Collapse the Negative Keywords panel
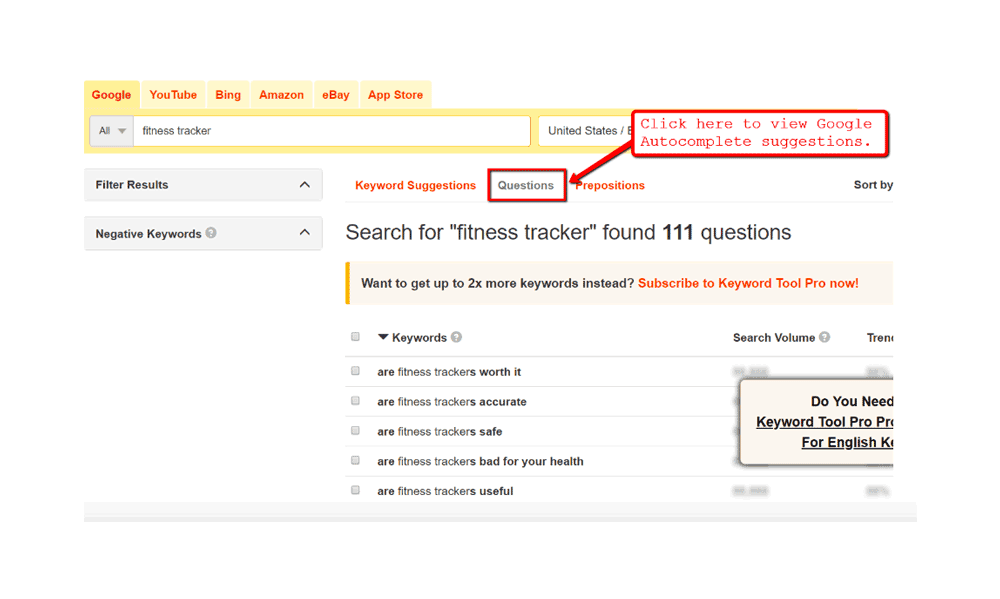The height and width of the screenshot is (599, 1000). (x=305, y=233)
